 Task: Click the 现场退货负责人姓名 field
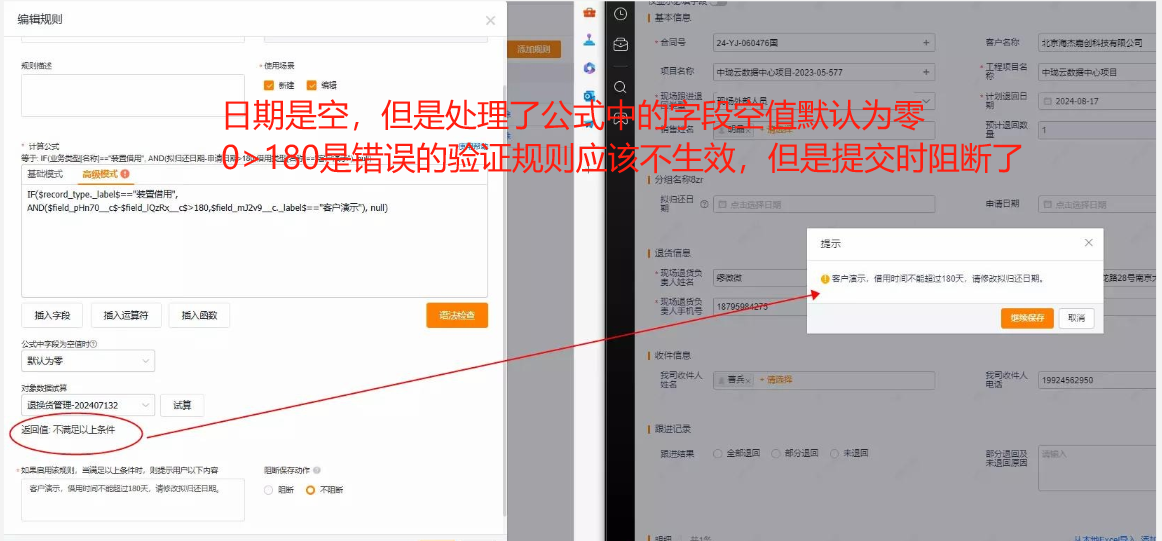760,278
